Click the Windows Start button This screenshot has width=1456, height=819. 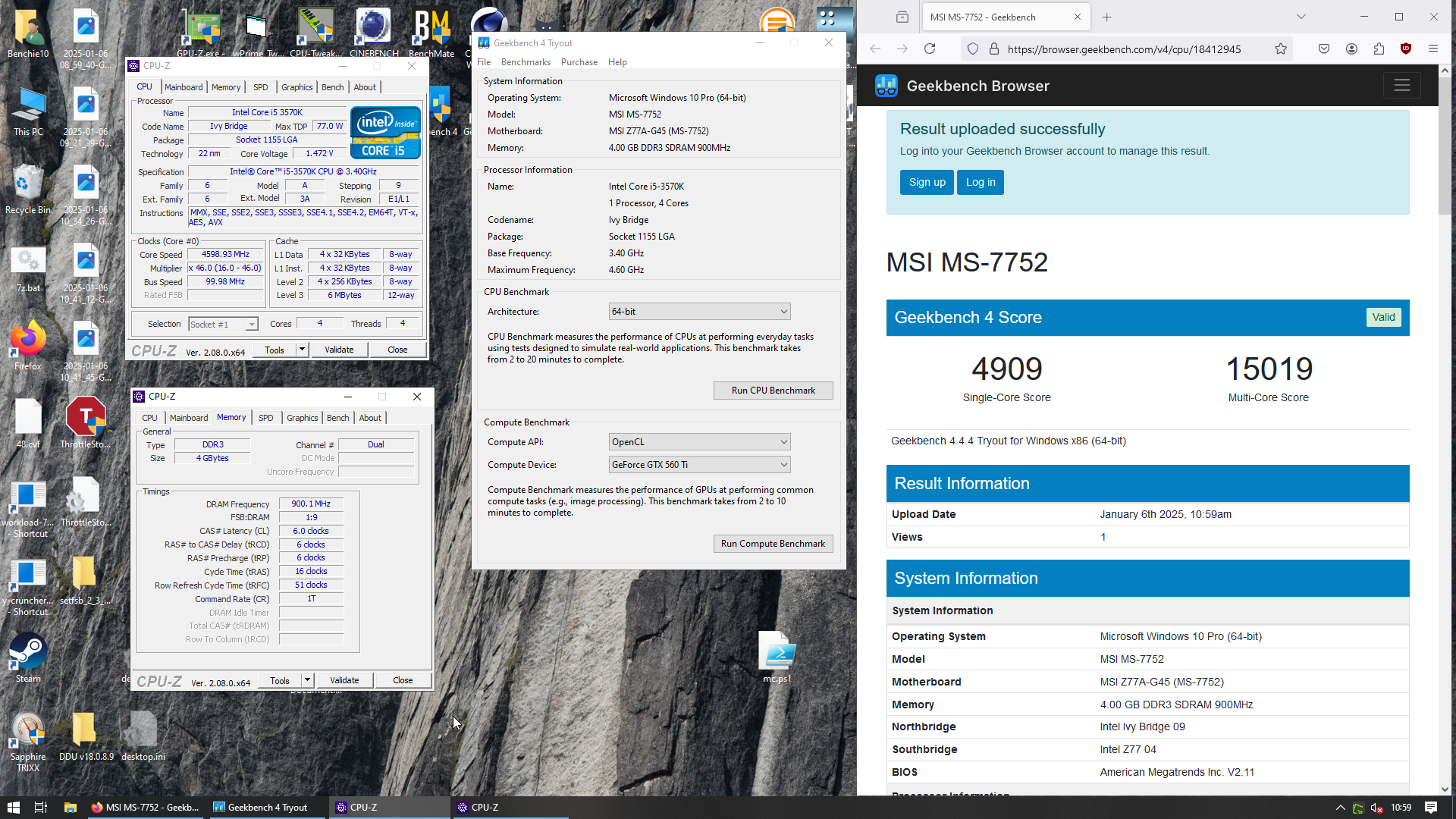pyautogui.click(x=14, y=808)
